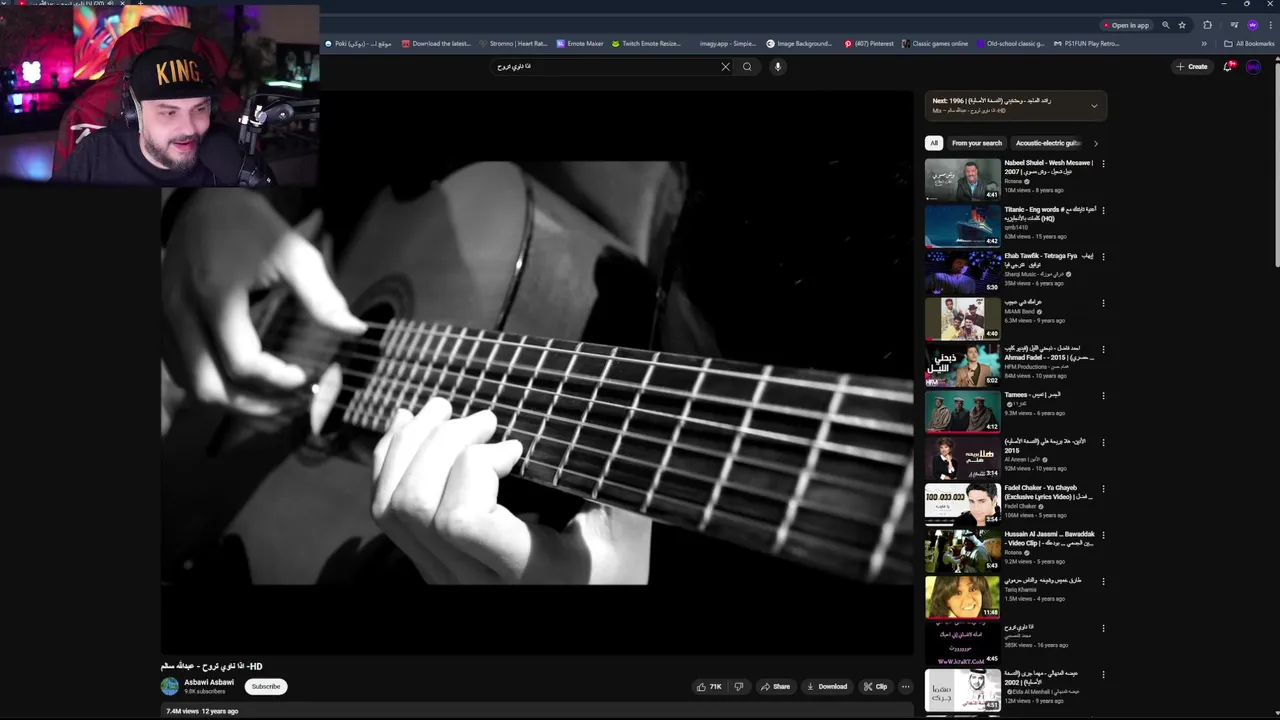
Task: Open the Emote Maker bookmark
Action: (580, 44)
